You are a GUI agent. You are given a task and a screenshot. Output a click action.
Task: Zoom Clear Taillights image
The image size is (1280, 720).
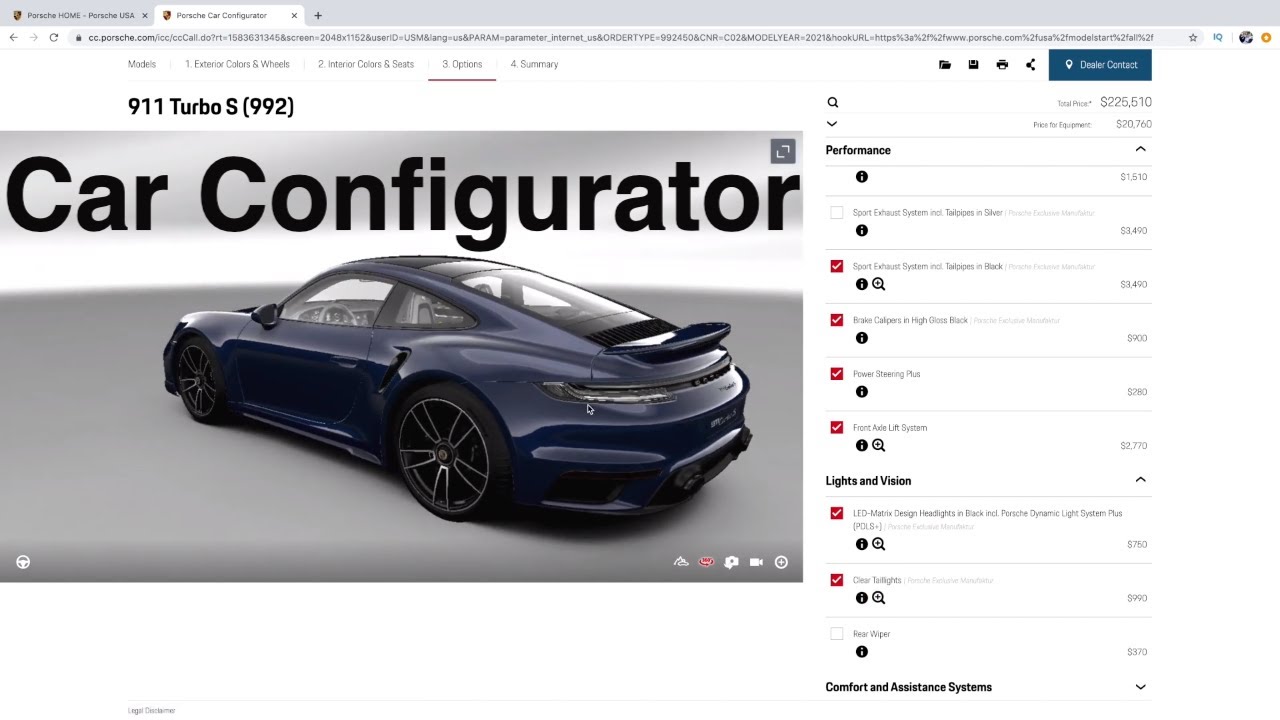(x=879, y=598)
